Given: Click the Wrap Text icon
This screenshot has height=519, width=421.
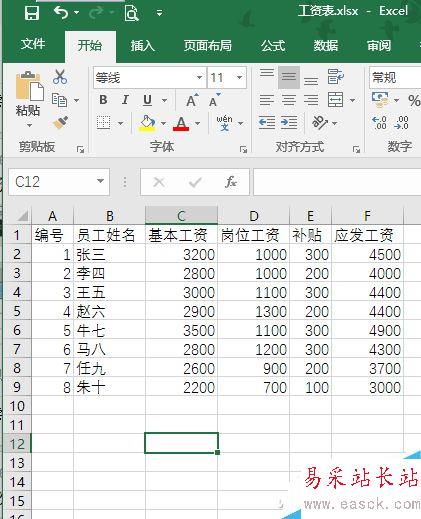Looking at the screenshot, I should tap(335, 77).
